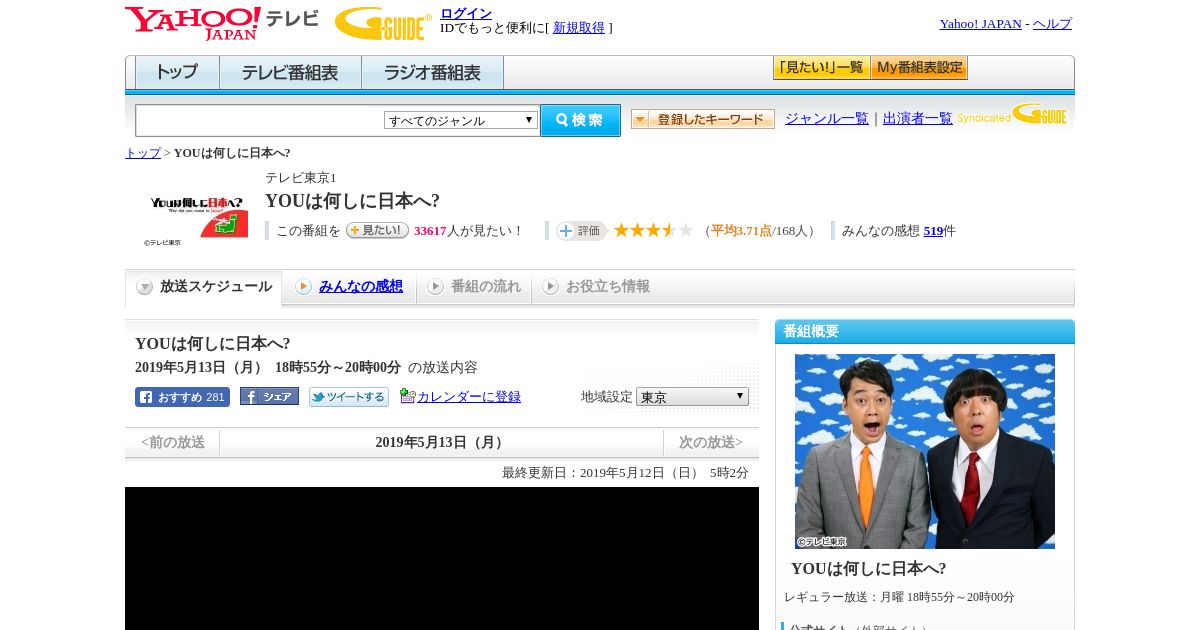The width and height of the screenshot is (1200, 630).
Task: Click the ログイン link
Action: point(466,13)
